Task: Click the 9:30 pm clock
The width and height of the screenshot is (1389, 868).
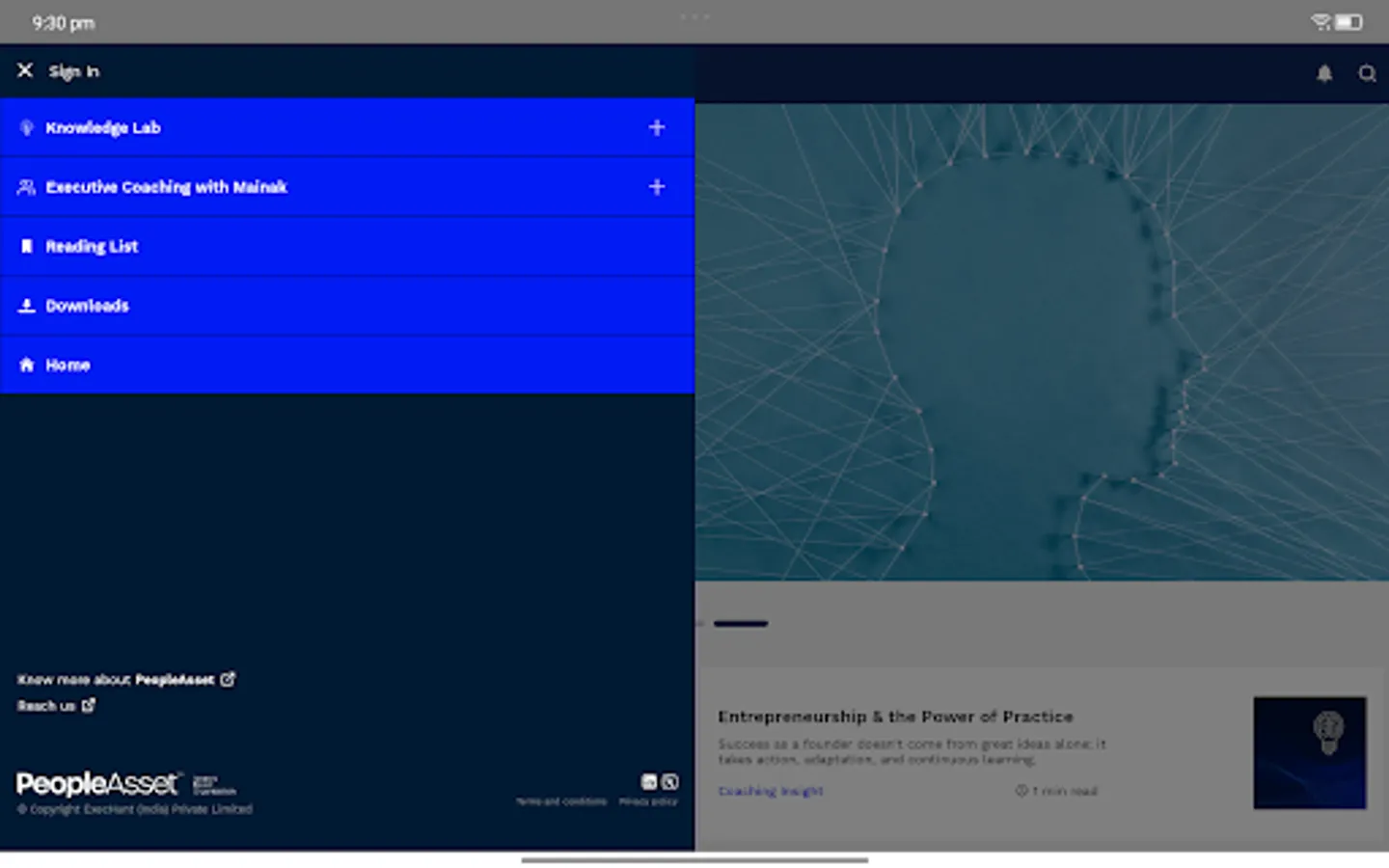Action: tap(63, 23)
